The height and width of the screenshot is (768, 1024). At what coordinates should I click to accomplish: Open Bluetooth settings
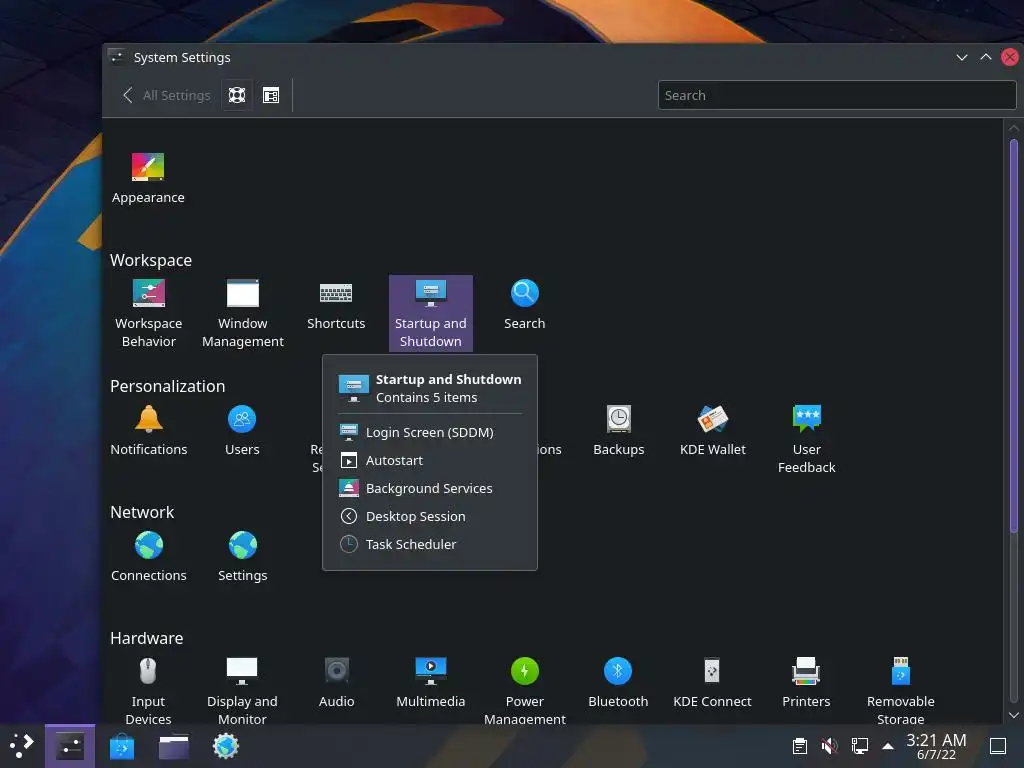[x=618, y=682]
